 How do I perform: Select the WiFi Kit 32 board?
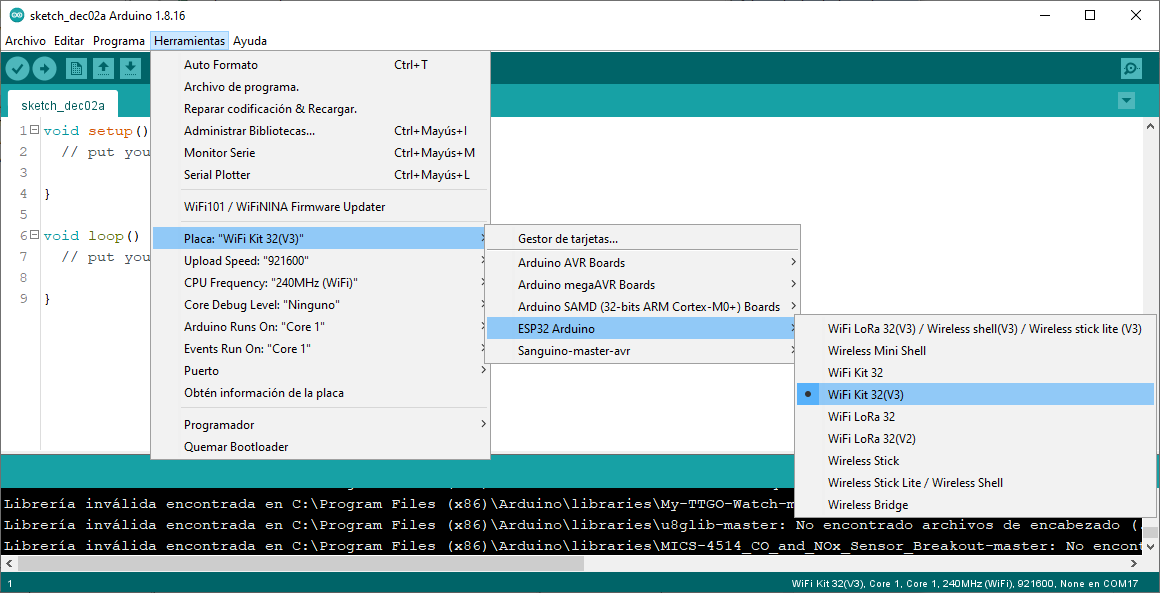point(975,373)
